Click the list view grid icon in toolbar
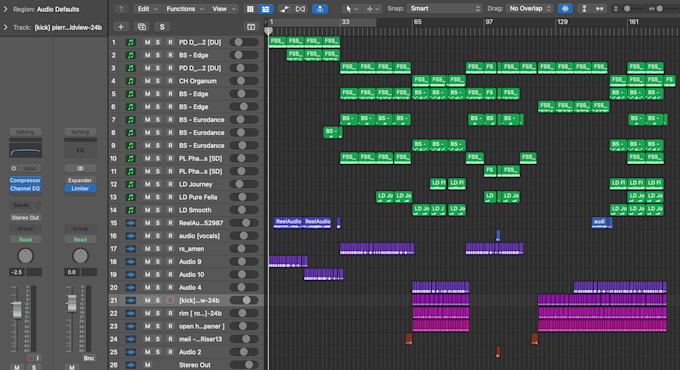680x370 pixels. tap(250, 9)
